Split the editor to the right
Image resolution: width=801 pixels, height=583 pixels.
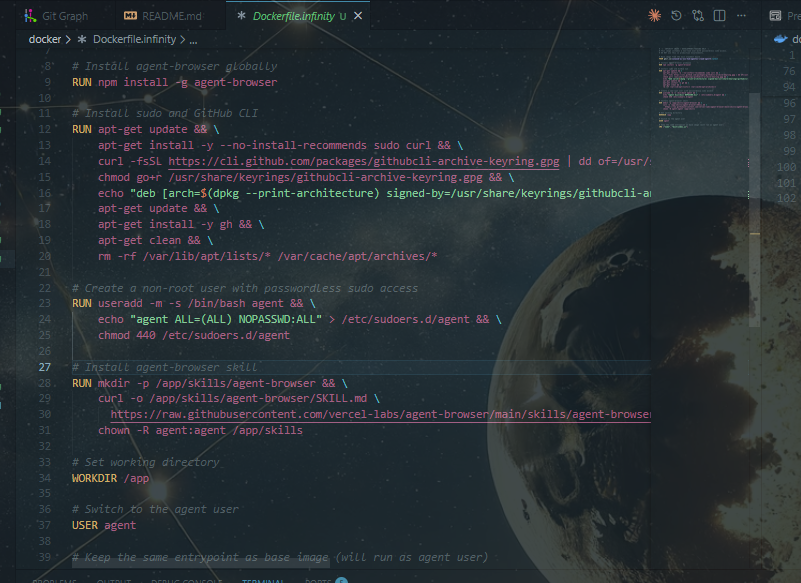pyautogui.click(x=719, y=16)
